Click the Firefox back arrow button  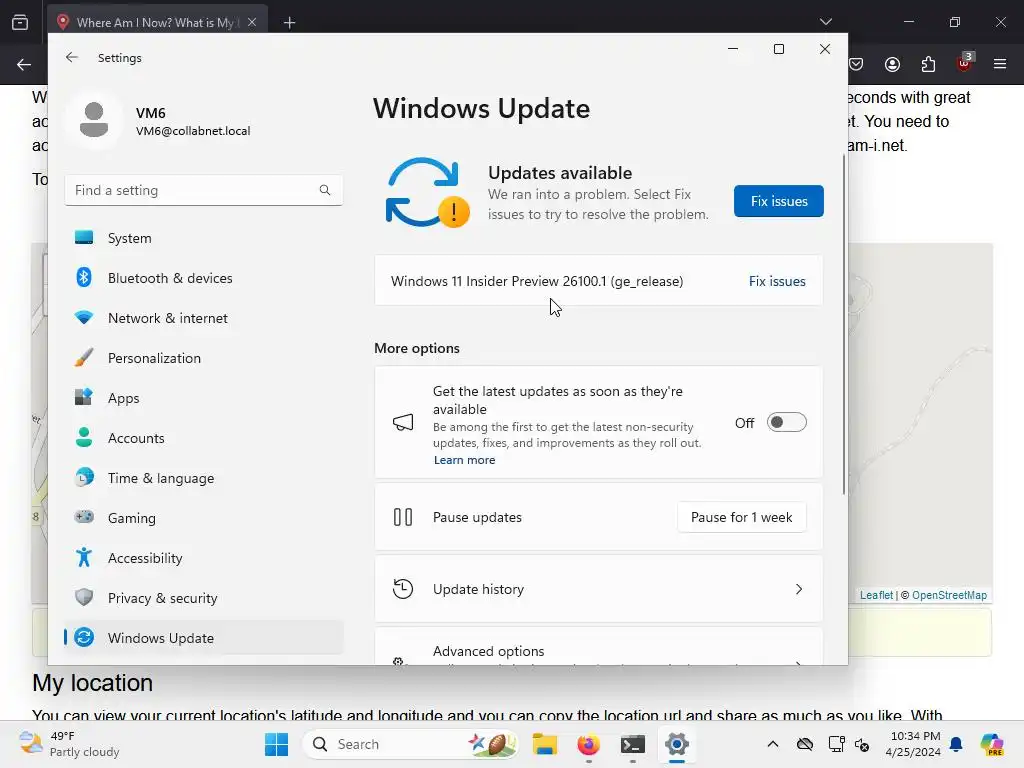click(x=24, y=64)
